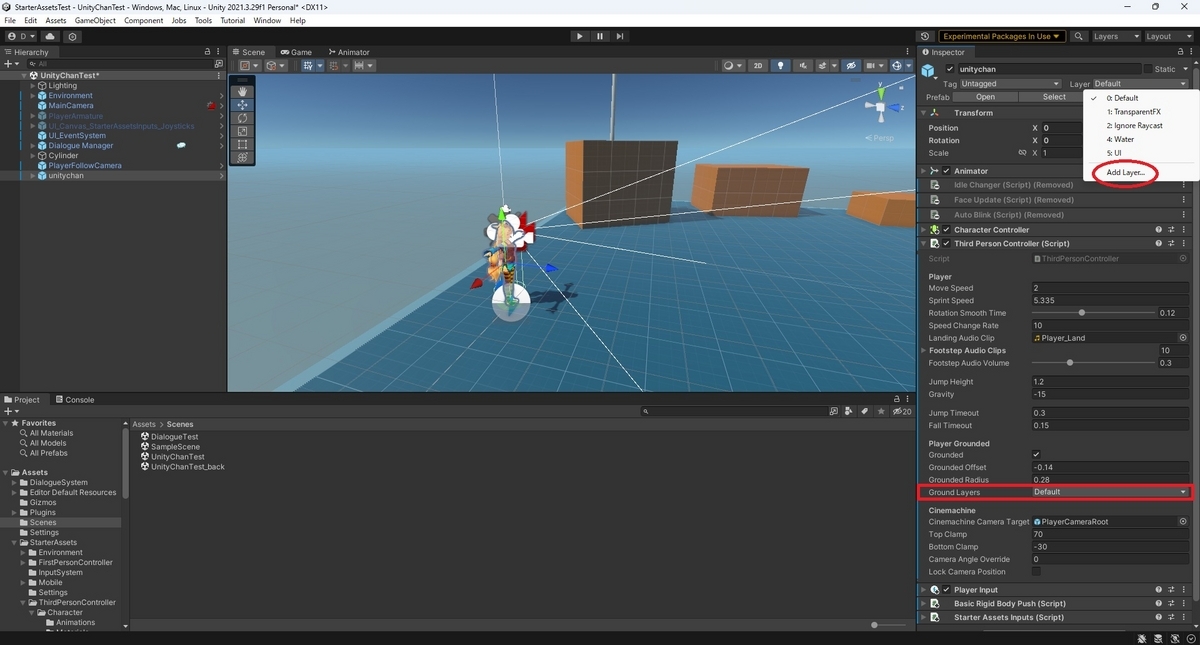
Task: Open the Tag dropdown showing Untagged
Action: tap(1010, 84)
